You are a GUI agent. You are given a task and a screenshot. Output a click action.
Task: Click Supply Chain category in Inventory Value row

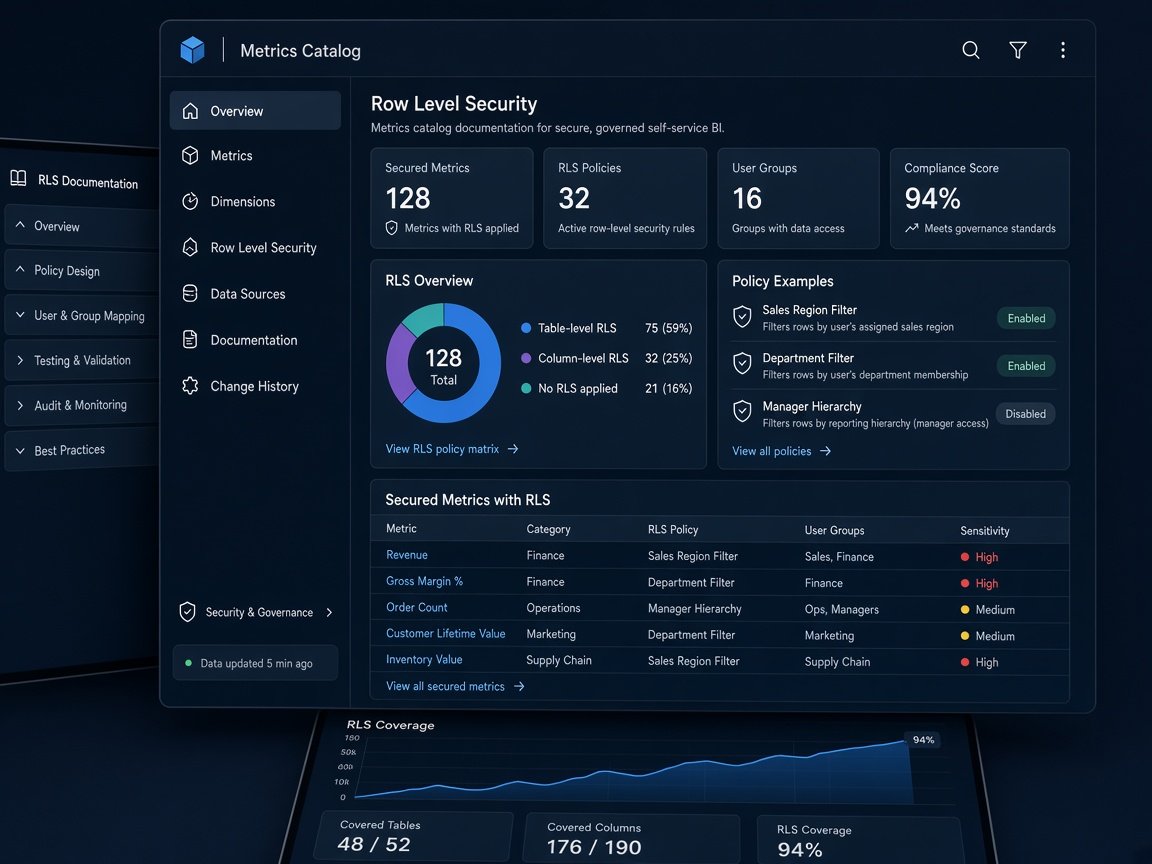(559, 660)
